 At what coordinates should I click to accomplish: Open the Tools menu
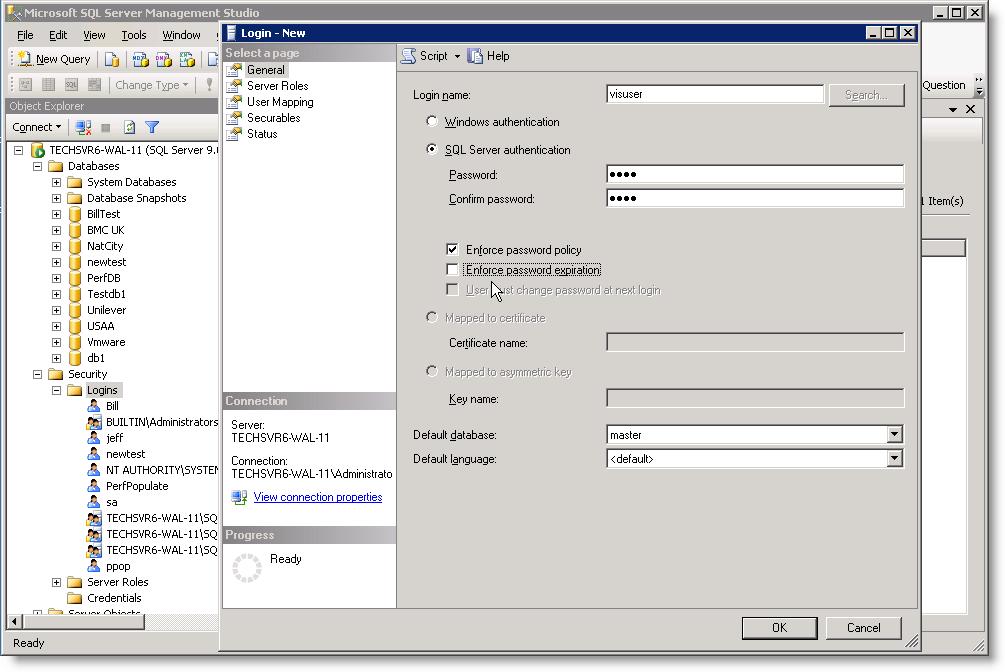(134, 35)
